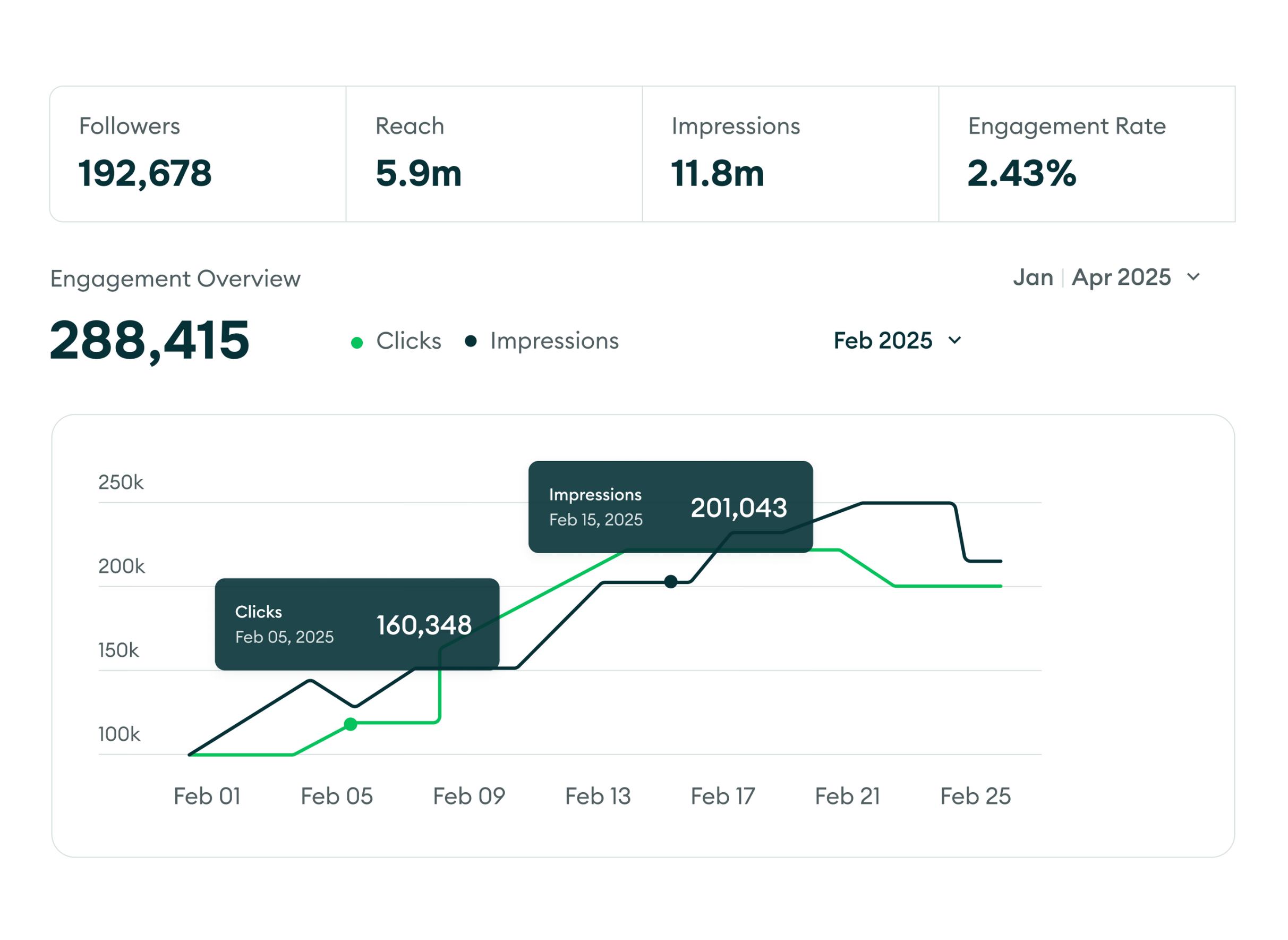Open the Reach stat card
This screenshot has width=1288, height=940.
[x=493, y=154]
